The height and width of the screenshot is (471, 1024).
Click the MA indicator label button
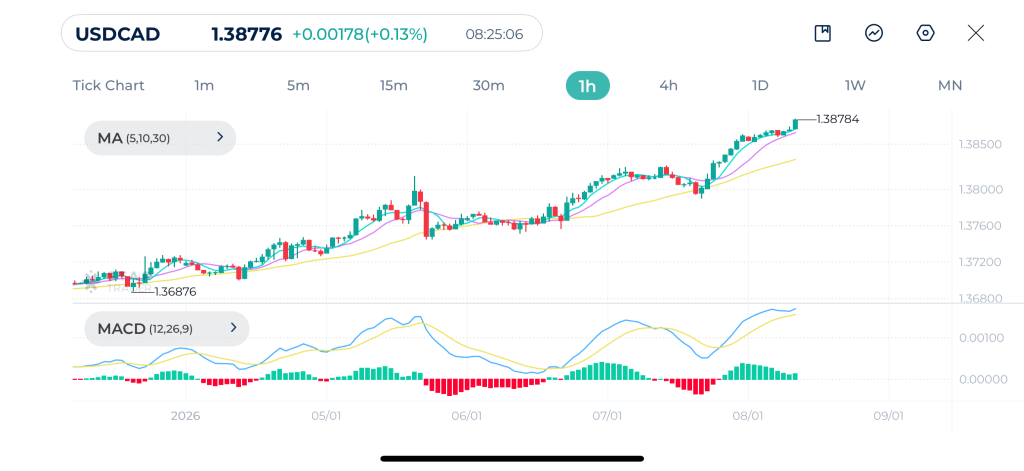coord(160,138)
